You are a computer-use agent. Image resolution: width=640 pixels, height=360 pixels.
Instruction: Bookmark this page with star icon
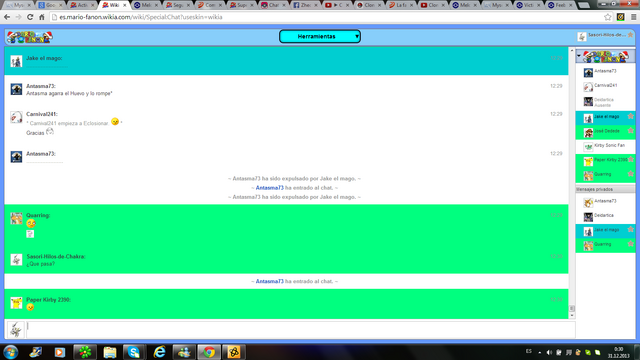pyautogui.click(x=608, y=17)
